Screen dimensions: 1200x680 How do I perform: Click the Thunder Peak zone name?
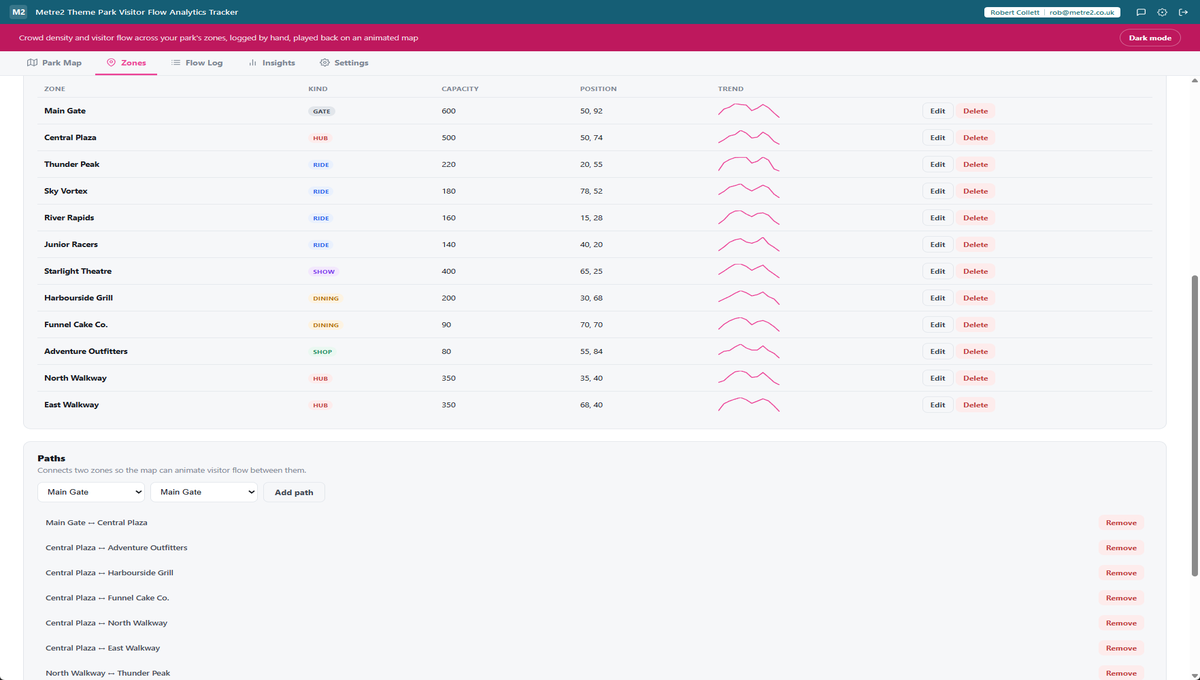[x=72, y=164]
